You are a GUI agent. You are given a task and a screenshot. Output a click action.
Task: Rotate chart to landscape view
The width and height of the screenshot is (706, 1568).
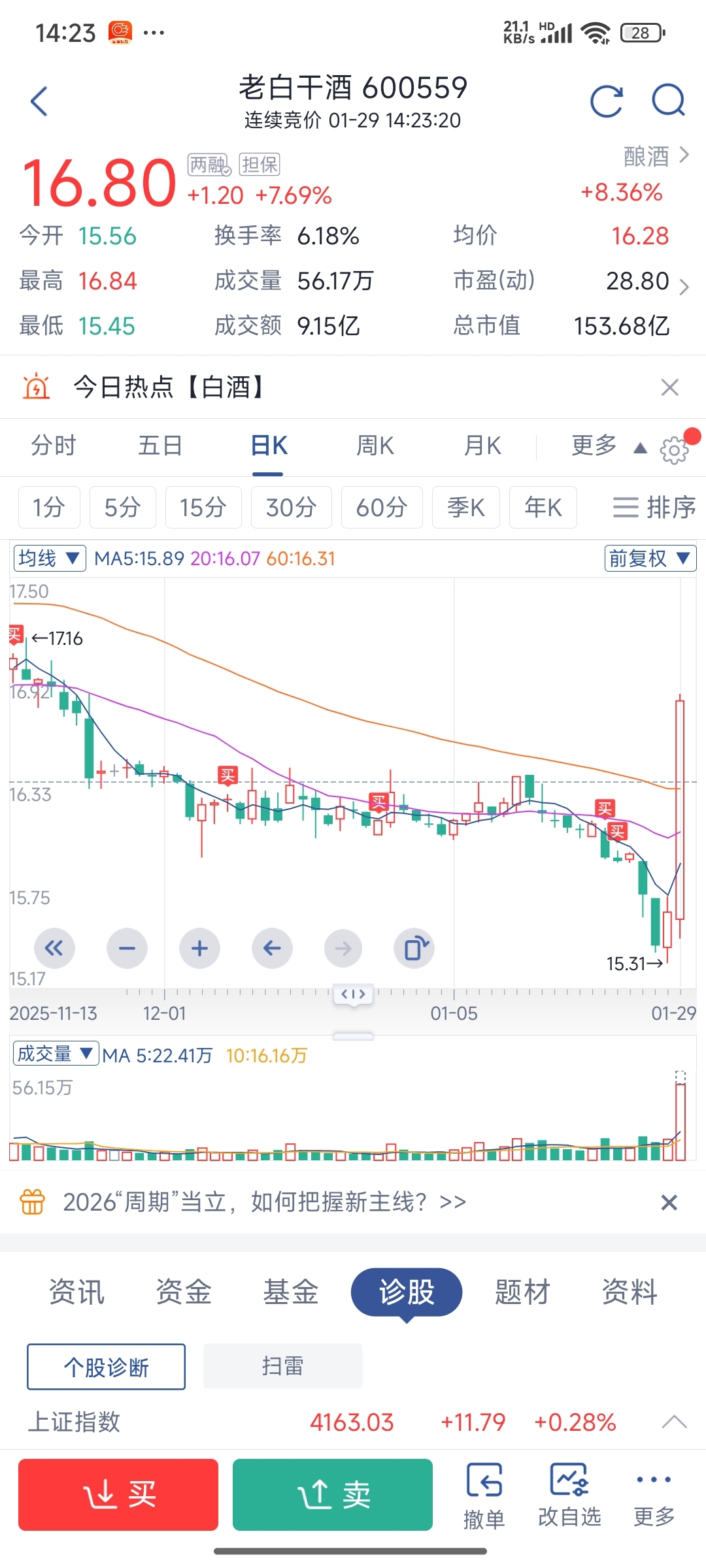[414, 948]
